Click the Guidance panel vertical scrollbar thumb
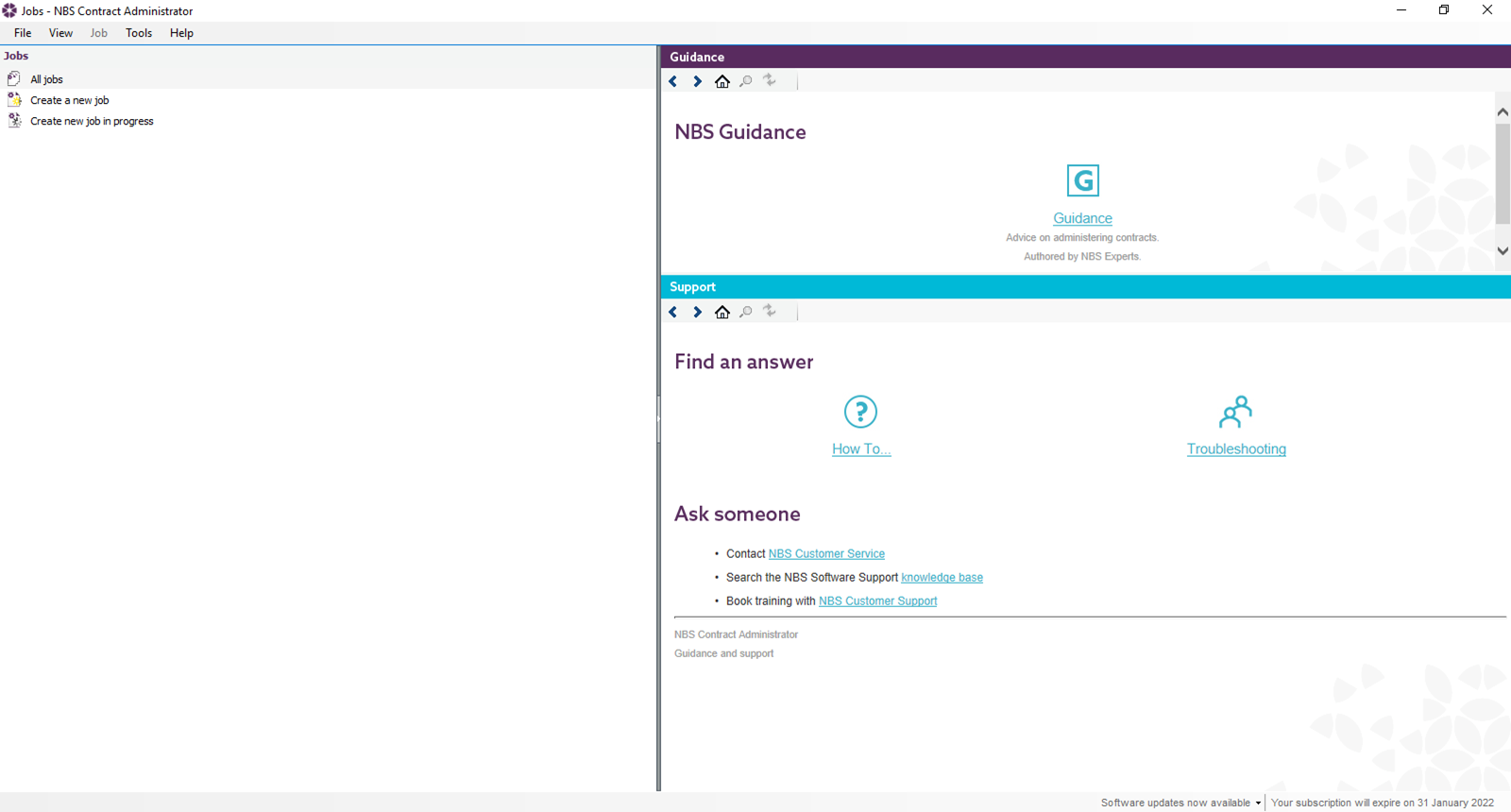This screenshot has width=1511, height=812. click(1503, 173)
